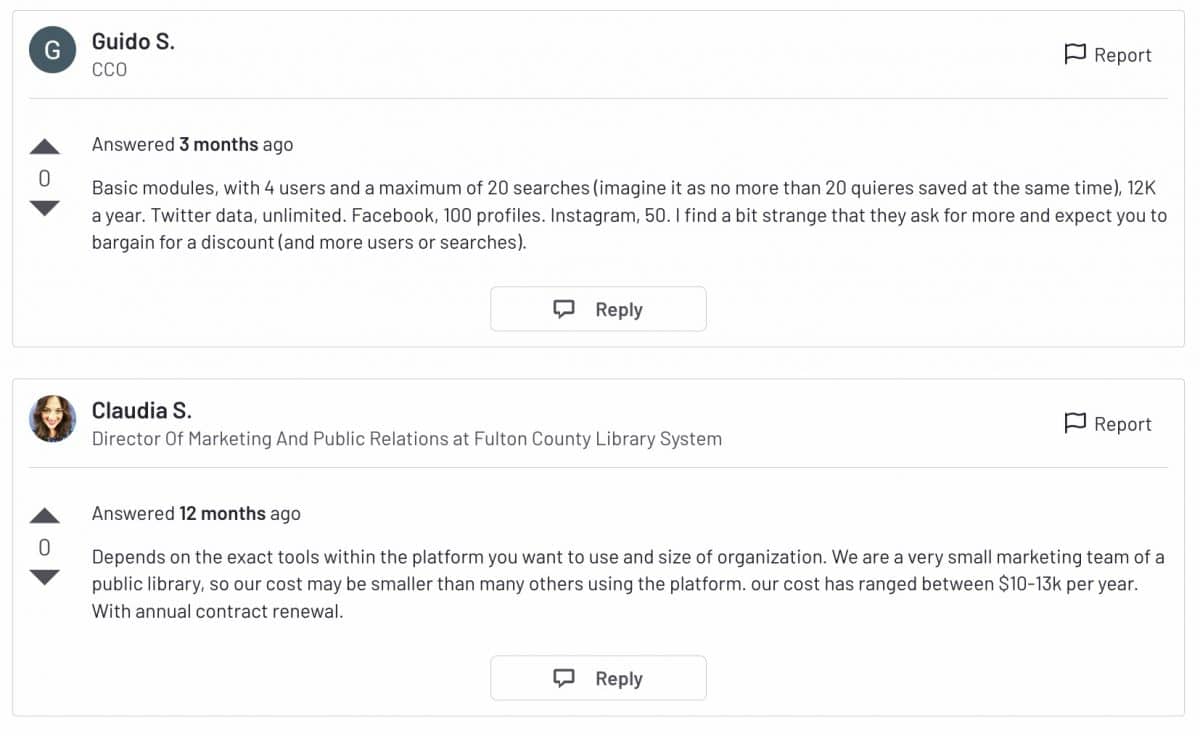Click the vote count on Guido's answer
The image size is (1200, 736).
[45, 179]
